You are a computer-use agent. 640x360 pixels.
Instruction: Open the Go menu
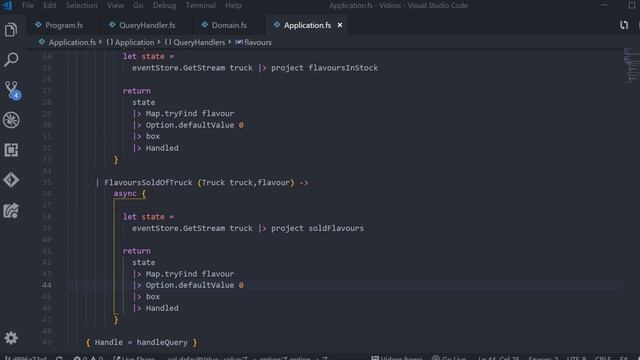[x=138, y=5]
